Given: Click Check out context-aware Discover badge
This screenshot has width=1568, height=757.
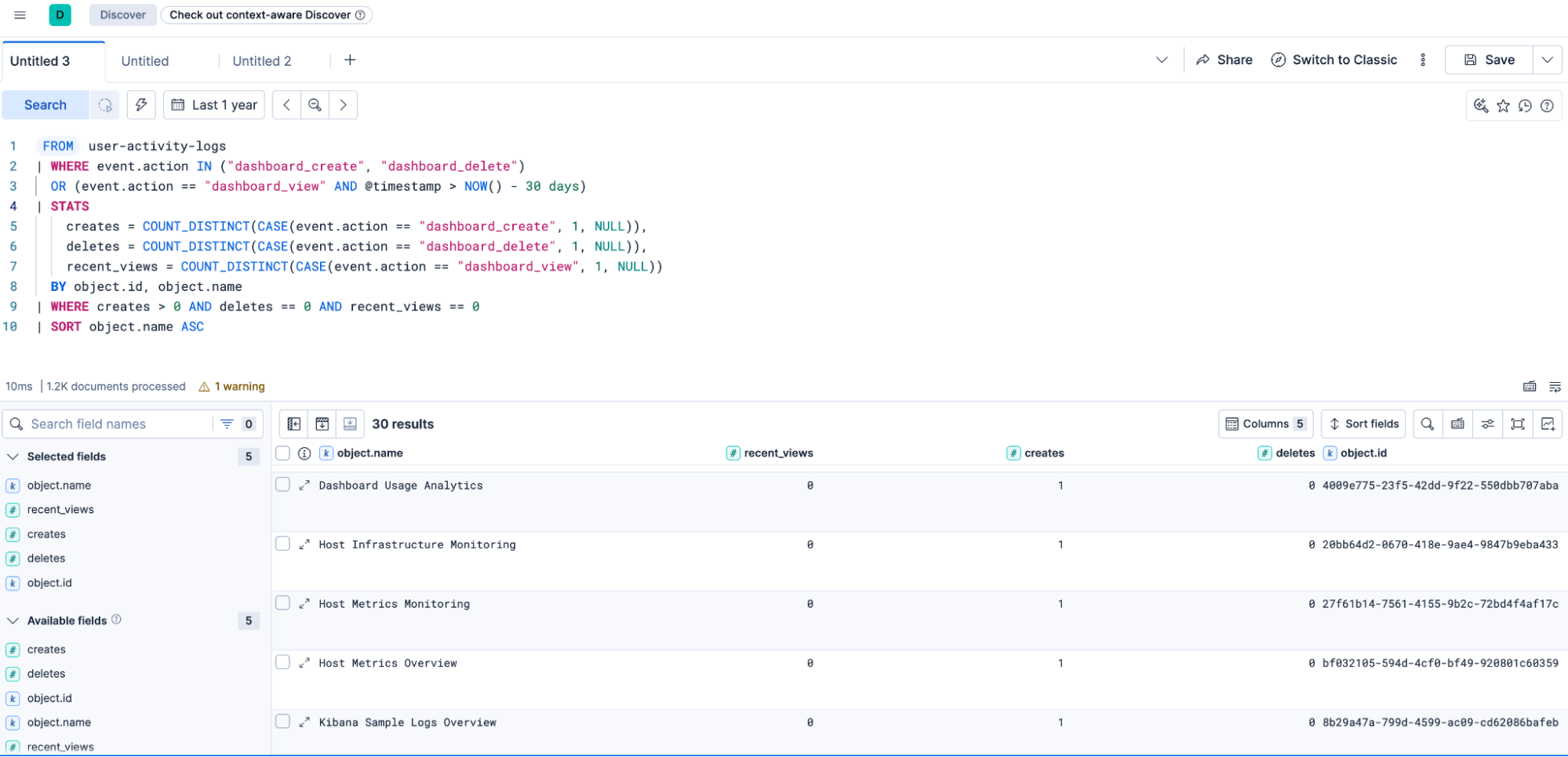Looking at the screenshot, I should (x=267, y=15).
